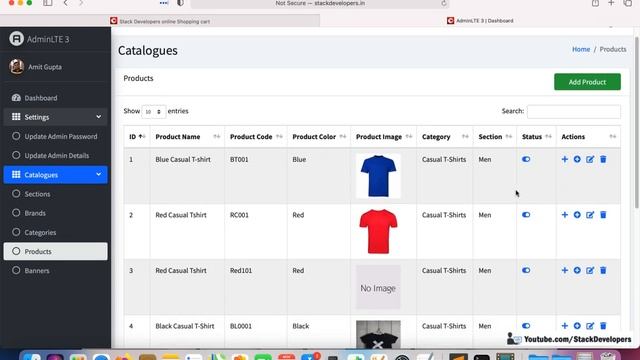The height and width of the screenshot is (360, 640).
Task: Add images for Blue Casual T-shirt via circle-plus icon
Action: (x=577, y=159)
